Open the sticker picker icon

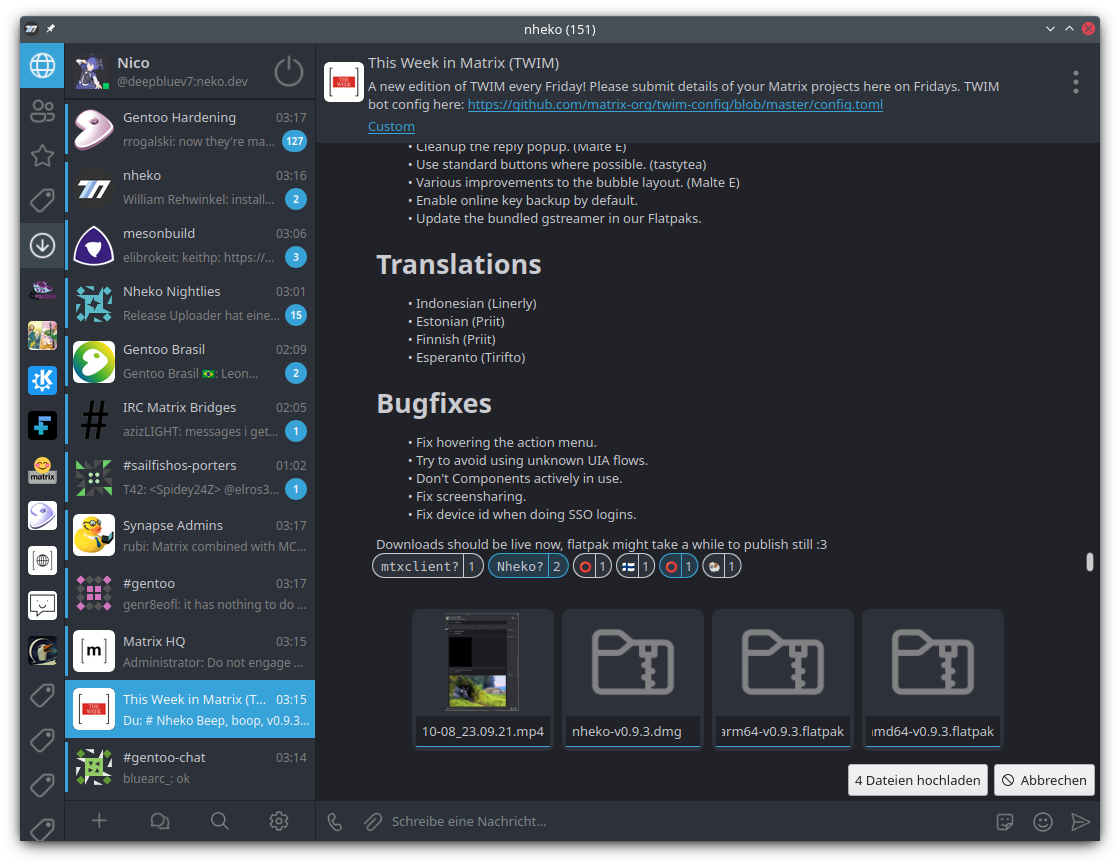click(1006, 821)
